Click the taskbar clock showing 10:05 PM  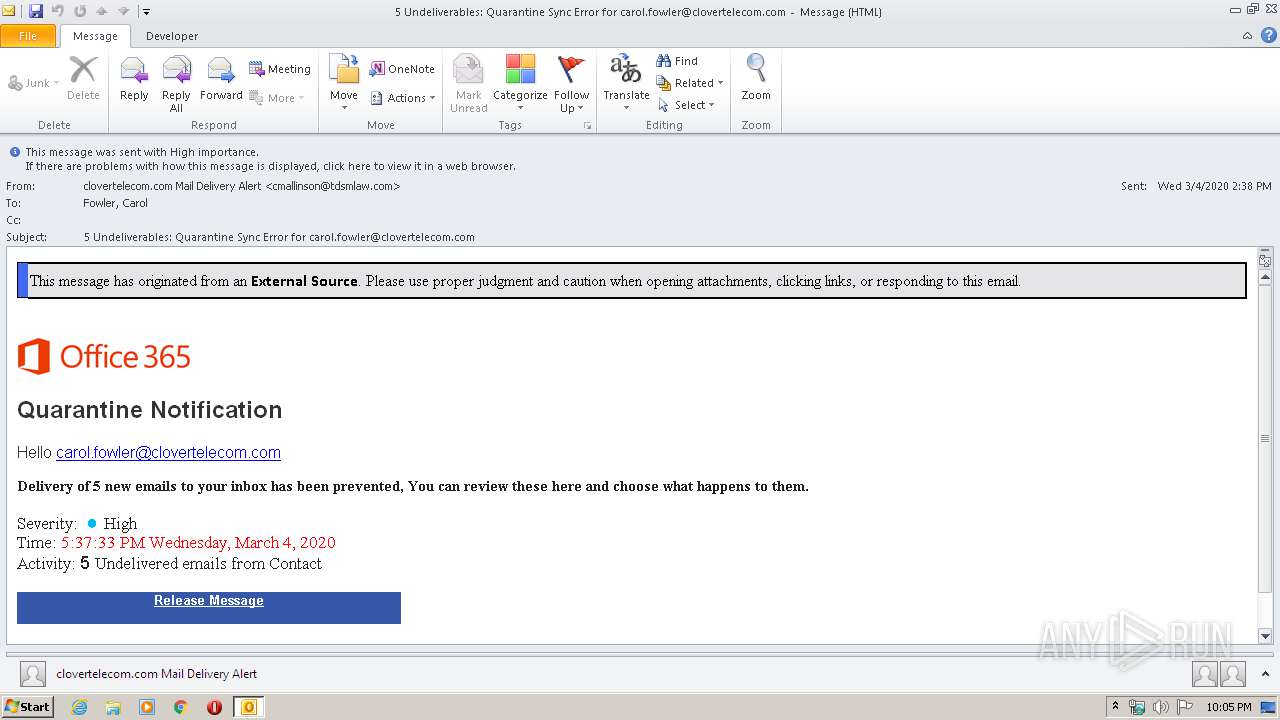click(x=1229, y=707)
